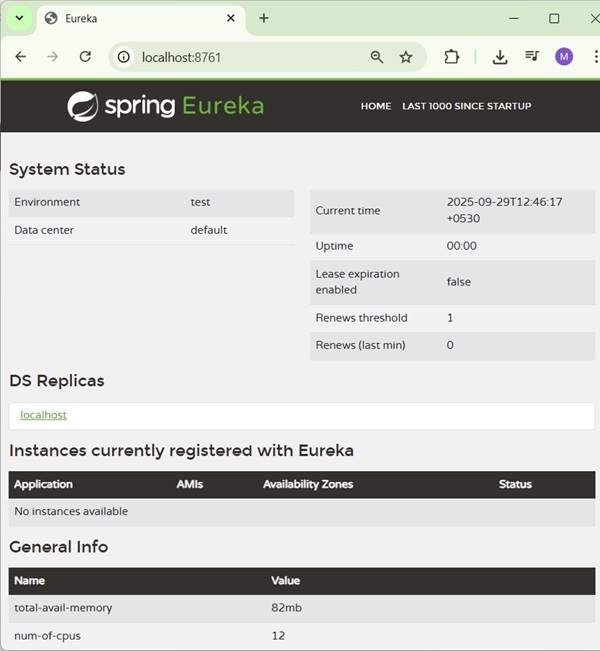Go to the HOME navigation item

(x=376, y=106)
